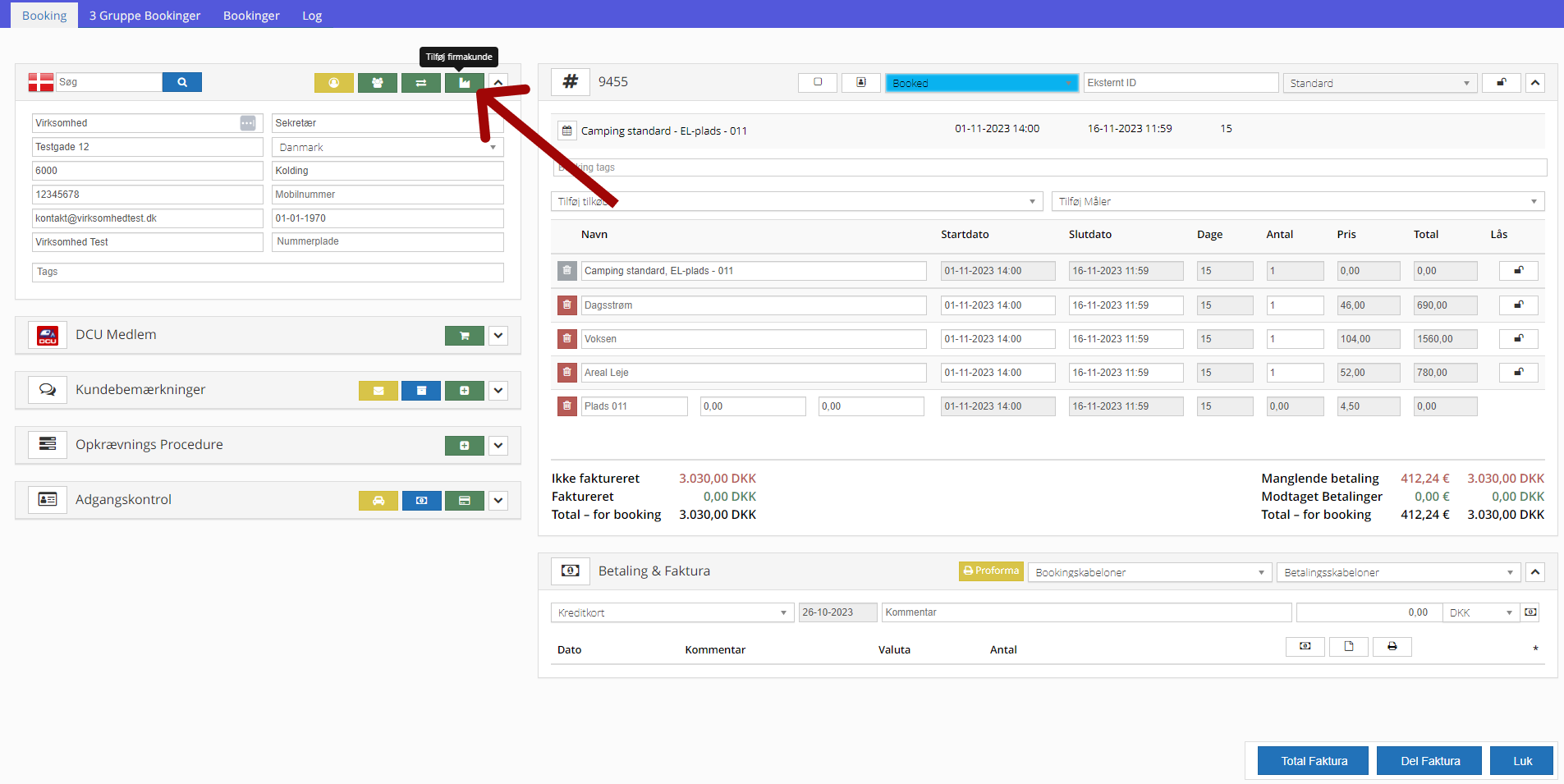The image size is (1564, 784).
Task: Click the print icon in payment list
Action: 1392,647
